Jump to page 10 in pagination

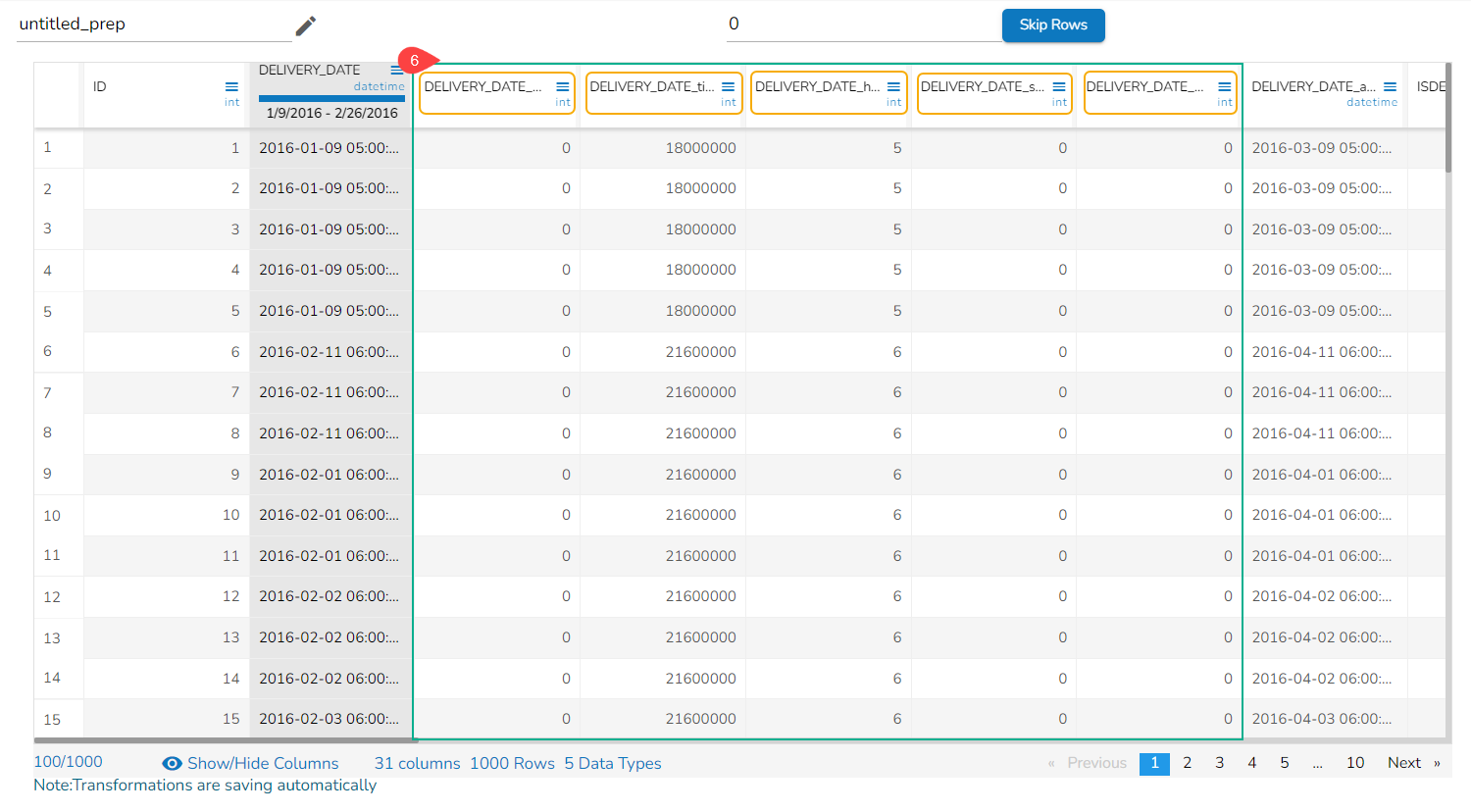coord(1354,763)
